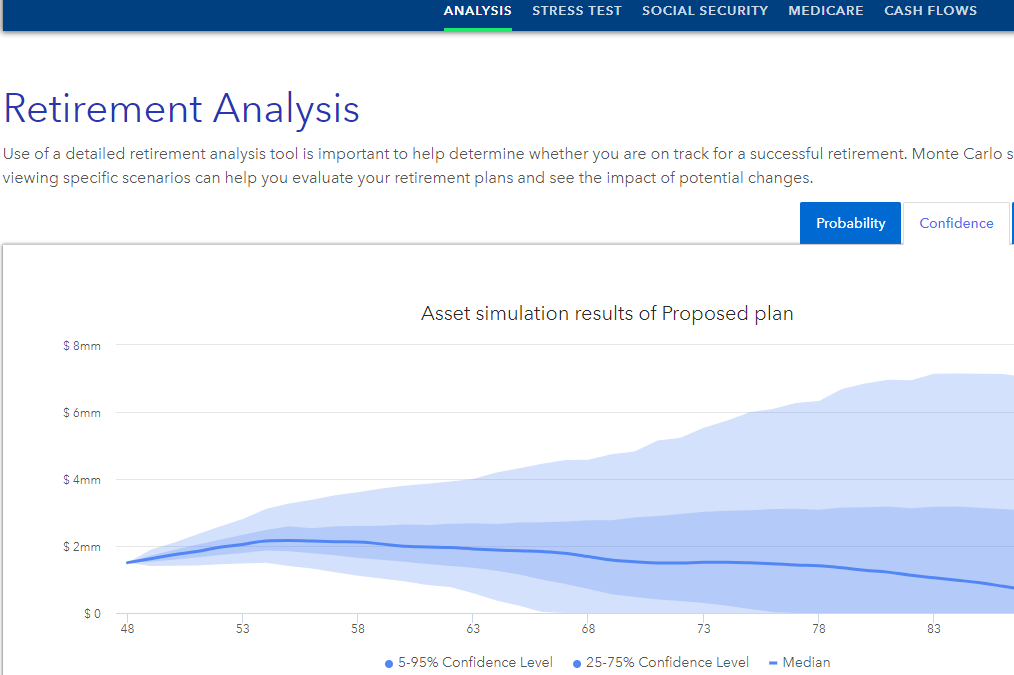Click the $ 2mm y-axis label
Screen dimensions: 1014x675
(82, 547)
